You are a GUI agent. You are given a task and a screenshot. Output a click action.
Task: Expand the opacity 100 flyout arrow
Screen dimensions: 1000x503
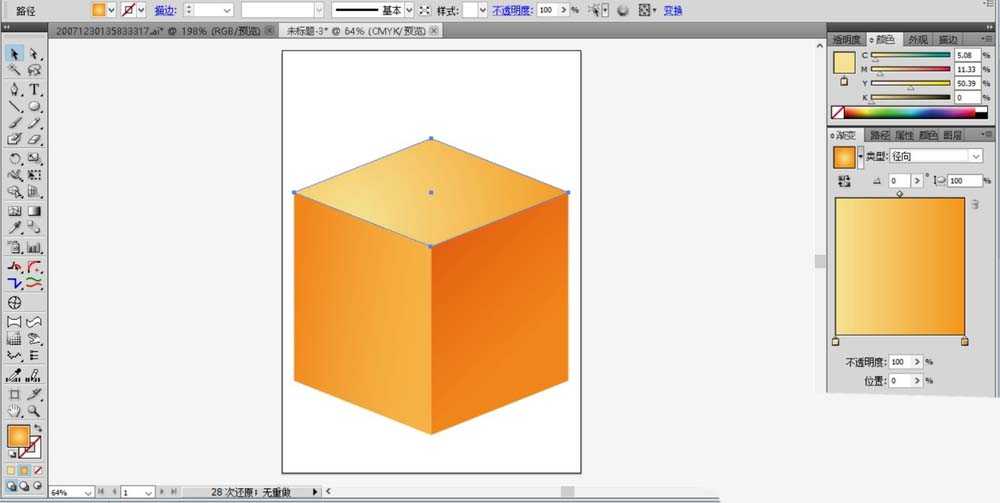point(563,10)
